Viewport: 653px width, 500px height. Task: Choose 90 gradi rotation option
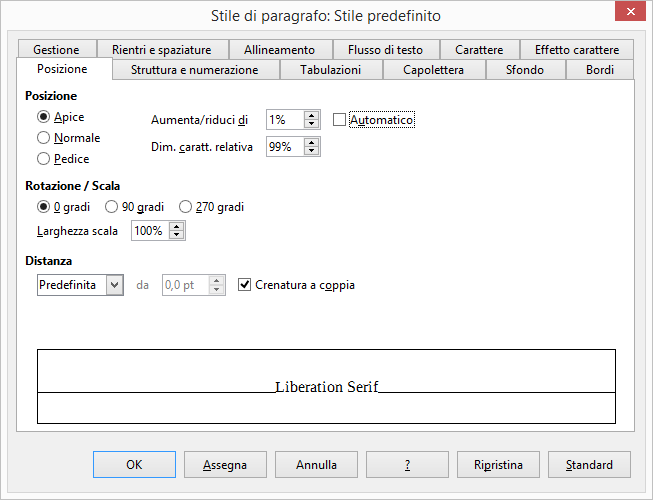pos(112,207)
